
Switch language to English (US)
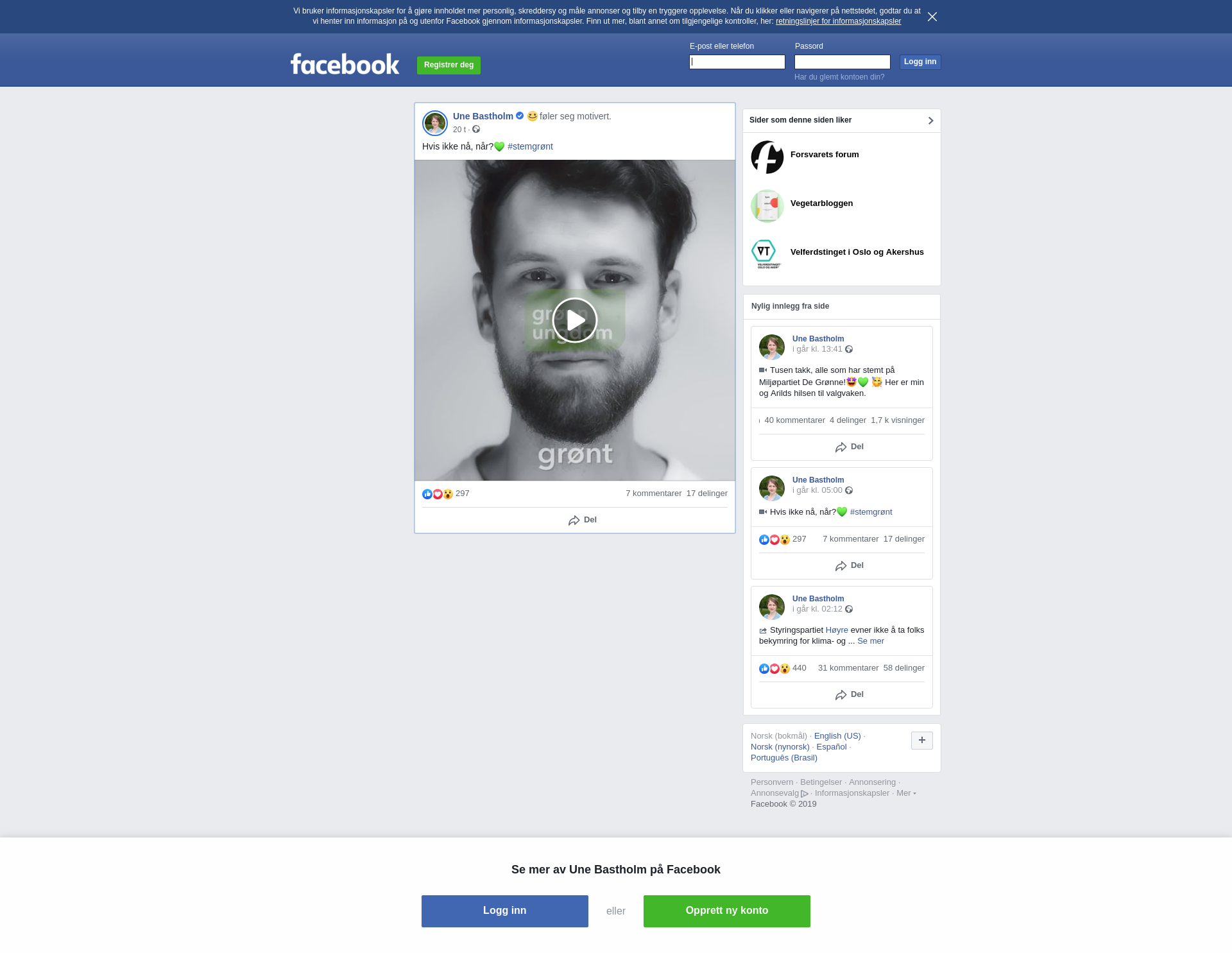tap(837, 736)
